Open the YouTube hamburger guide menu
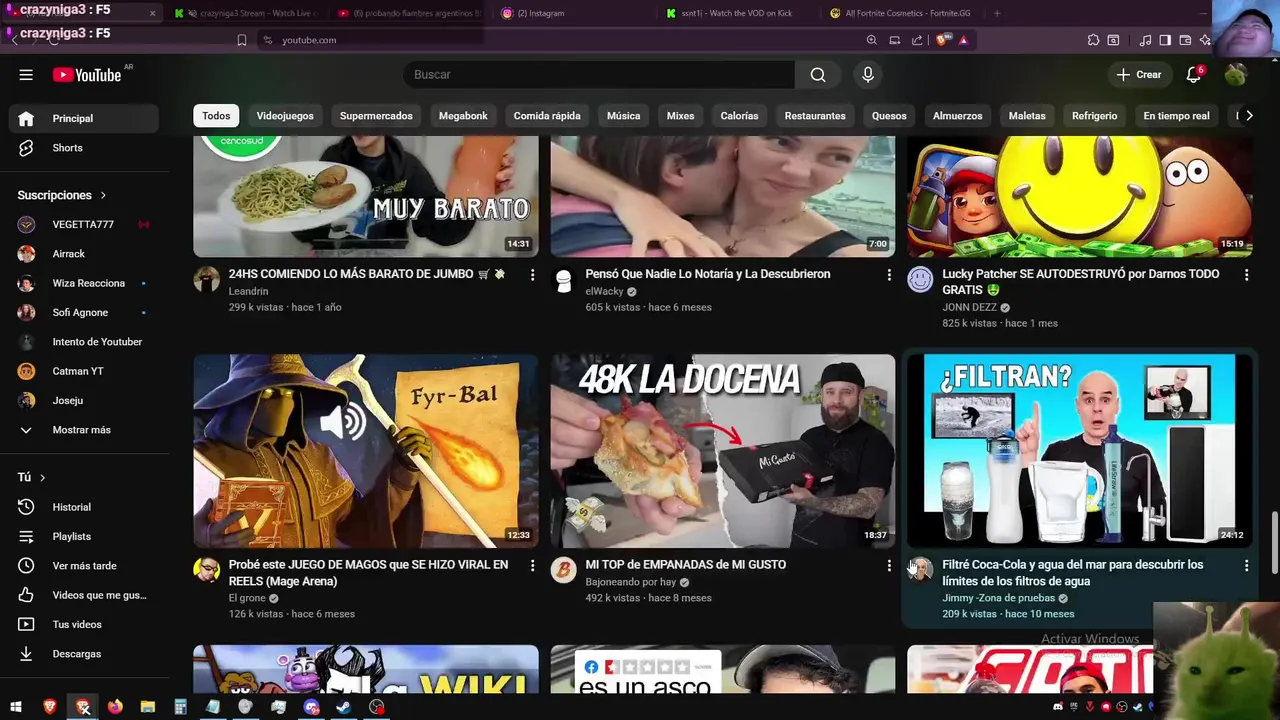Image resolution: width=1280 pixels, height=720 pixels. 26,75
